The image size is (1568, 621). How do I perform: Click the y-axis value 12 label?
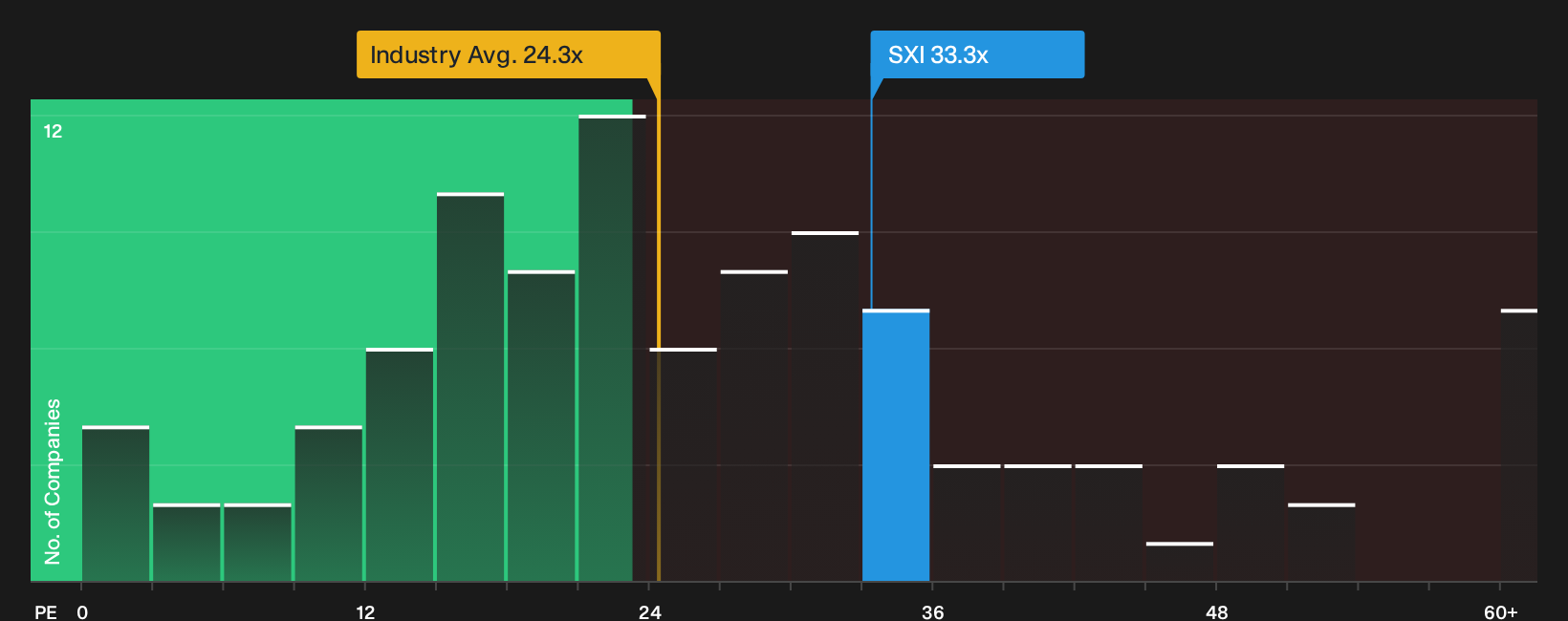coord(53,131)
